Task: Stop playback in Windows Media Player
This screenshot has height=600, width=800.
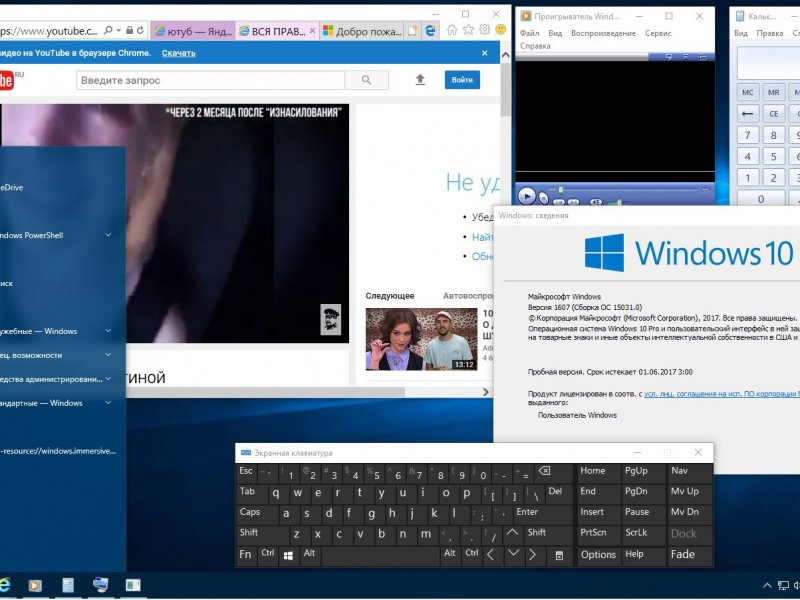Action: point(544,198)
